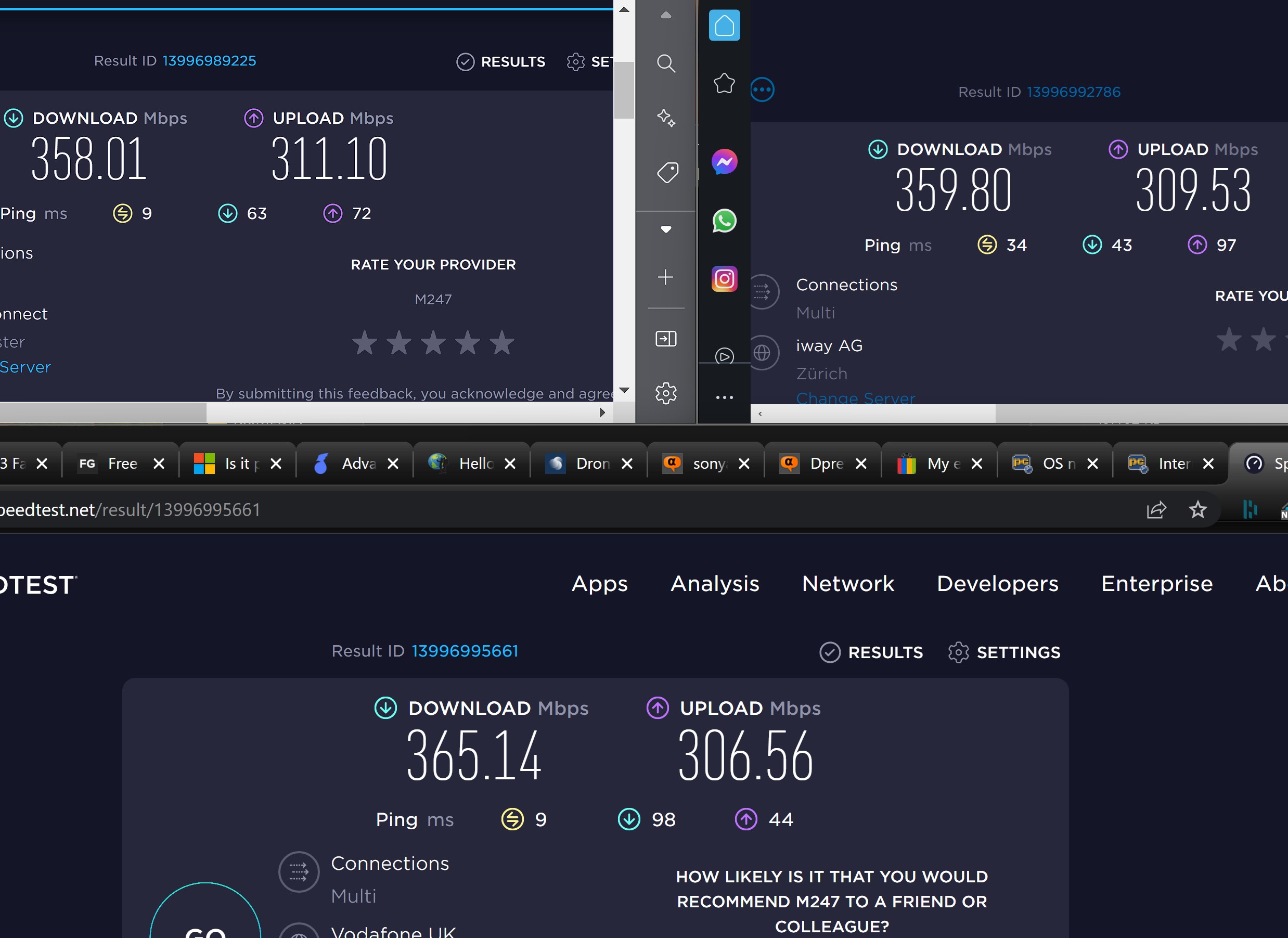This screenshot has width=1288, height=938.
Task: Open Messenger in the Opera sidebar
Action: (x=724, y=162)
